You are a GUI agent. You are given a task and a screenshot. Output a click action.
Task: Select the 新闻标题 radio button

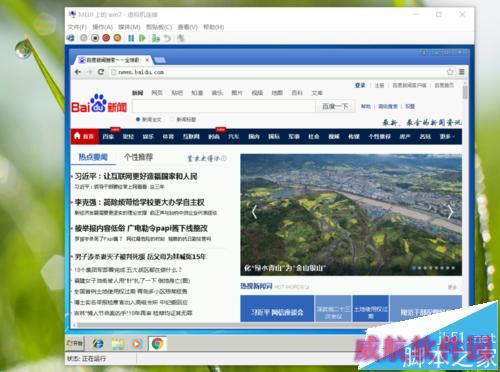tap(172, 119)
